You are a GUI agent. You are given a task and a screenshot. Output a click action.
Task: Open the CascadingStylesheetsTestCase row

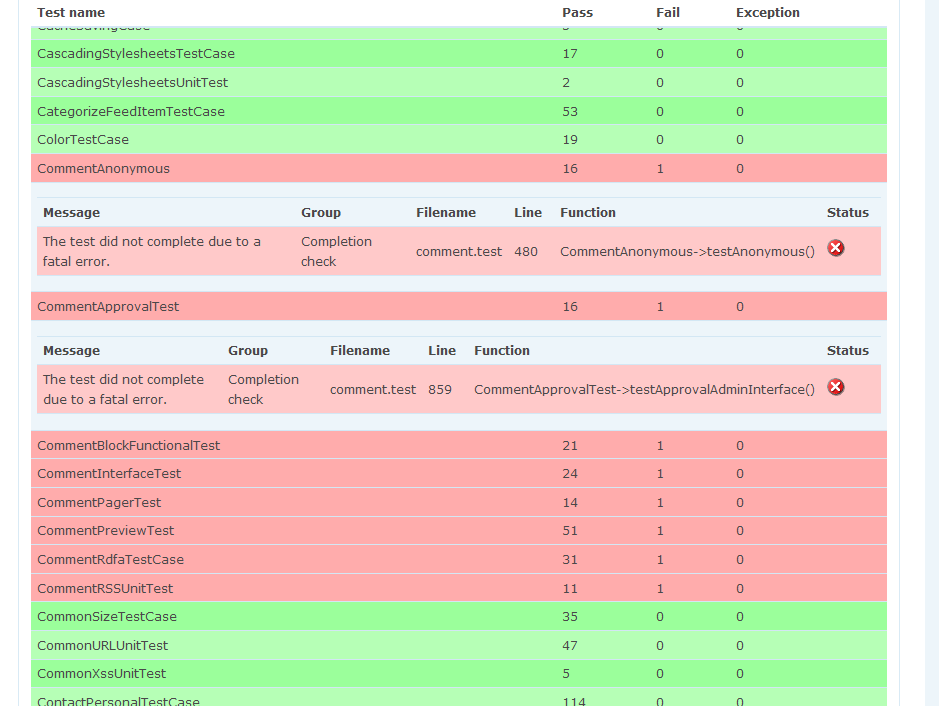459,53
